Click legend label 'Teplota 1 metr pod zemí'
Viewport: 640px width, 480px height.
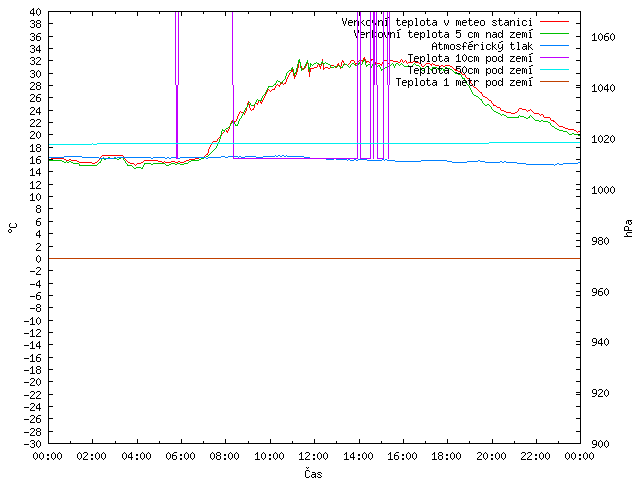(464, 82)
